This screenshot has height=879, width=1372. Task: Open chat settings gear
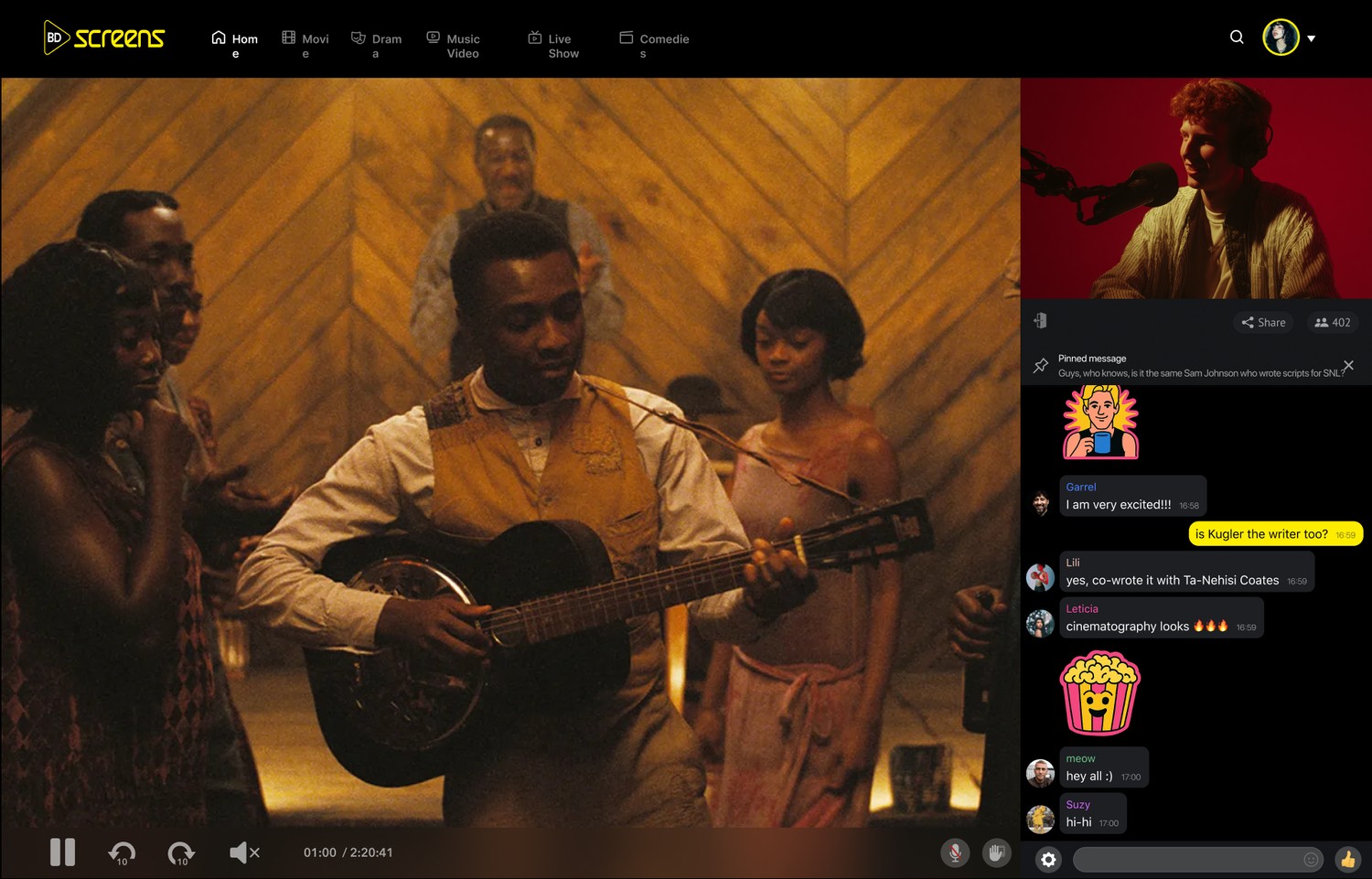[x=1048, y=859]
